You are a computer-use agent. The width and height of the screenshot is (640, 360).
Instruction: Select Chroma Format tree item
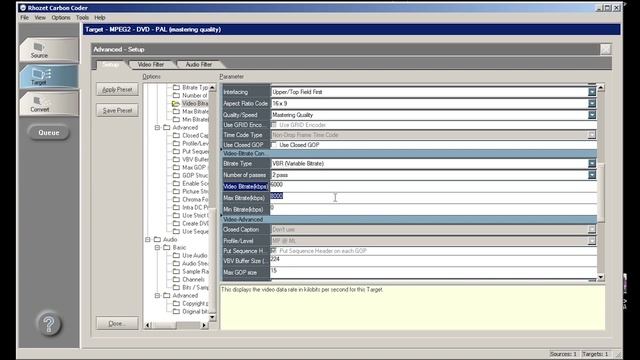click(x=195, y=200)
